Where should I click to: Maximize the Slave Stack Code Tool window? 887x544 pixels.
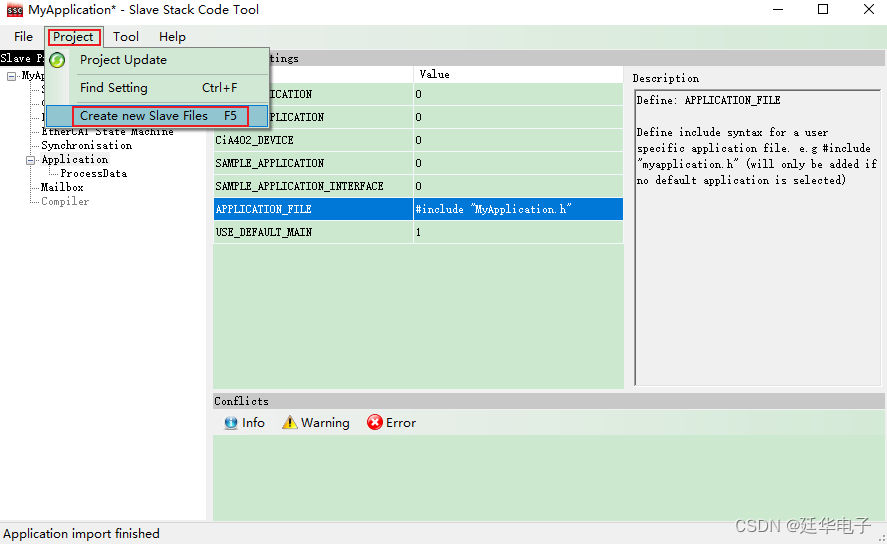pyautogui.click(x=823, y=10)
